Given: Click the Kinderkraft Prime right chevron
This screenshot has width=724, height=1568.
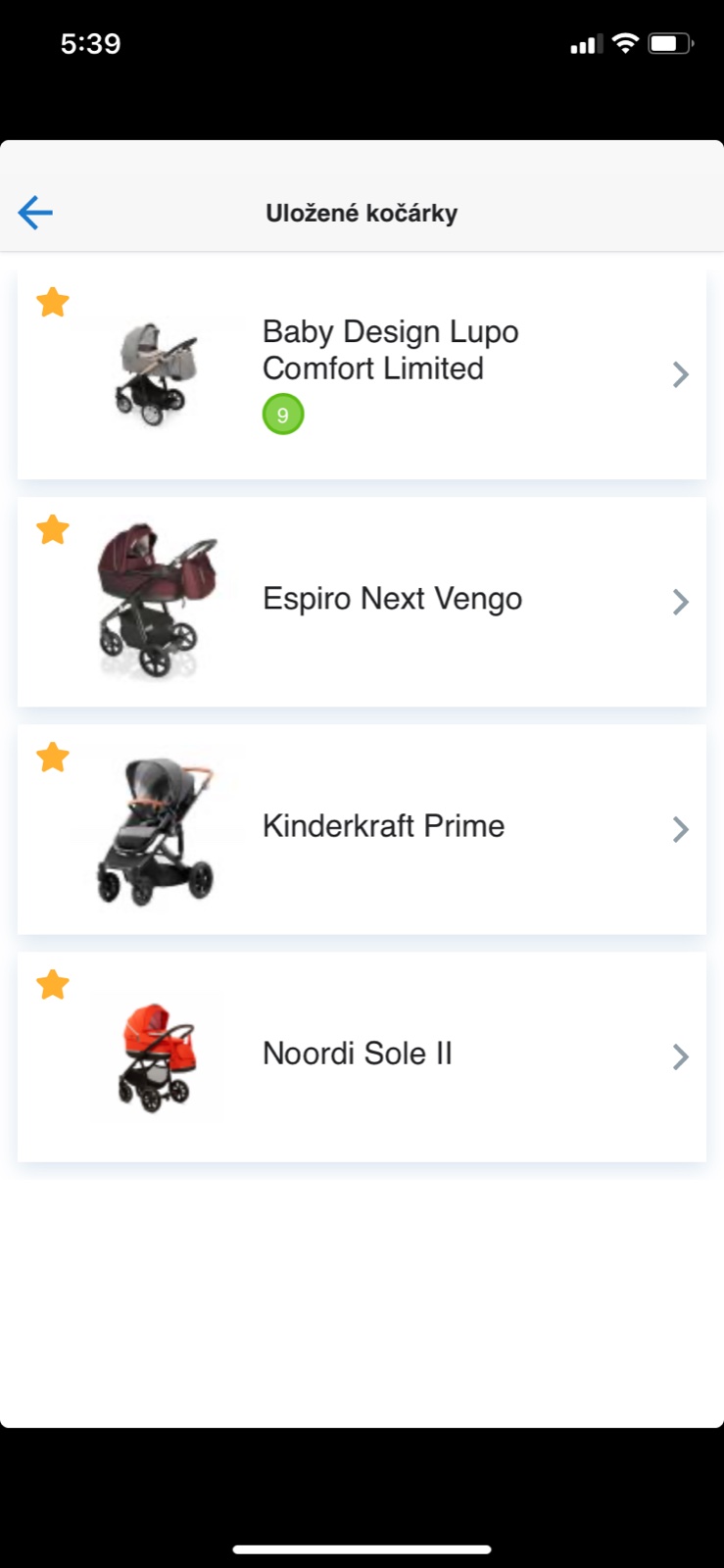Looking at the screenshot, I should [680, 829].
